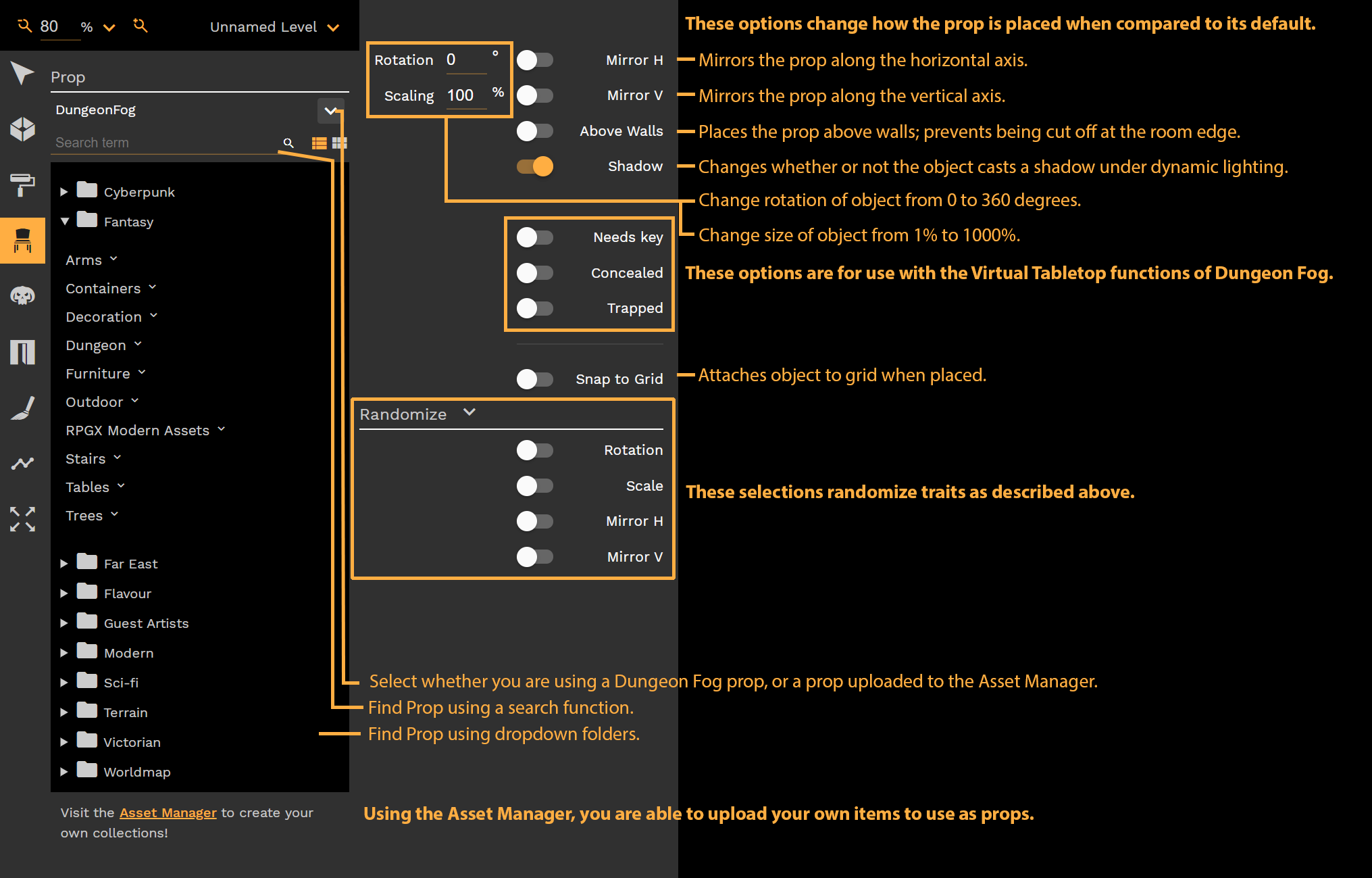Click the Guest Artists folder icon
Screen dimensions: 1372x878
pyautogui.click(x=86, y=621)
